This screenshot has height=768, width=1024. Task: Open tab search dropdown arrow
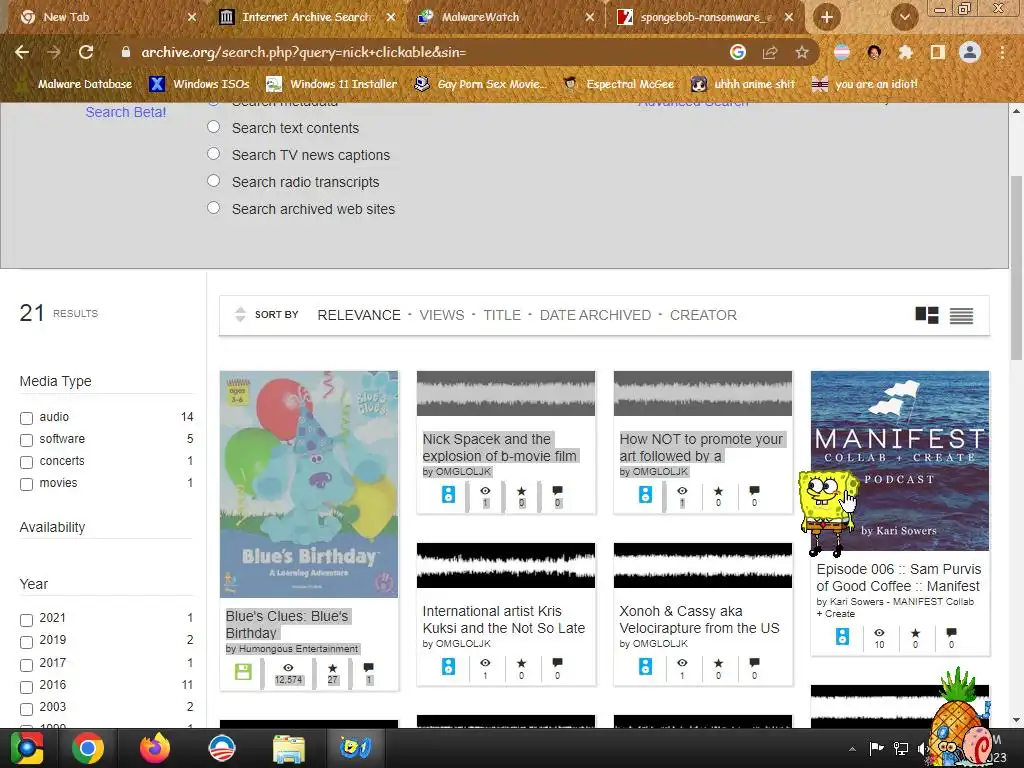904,17
